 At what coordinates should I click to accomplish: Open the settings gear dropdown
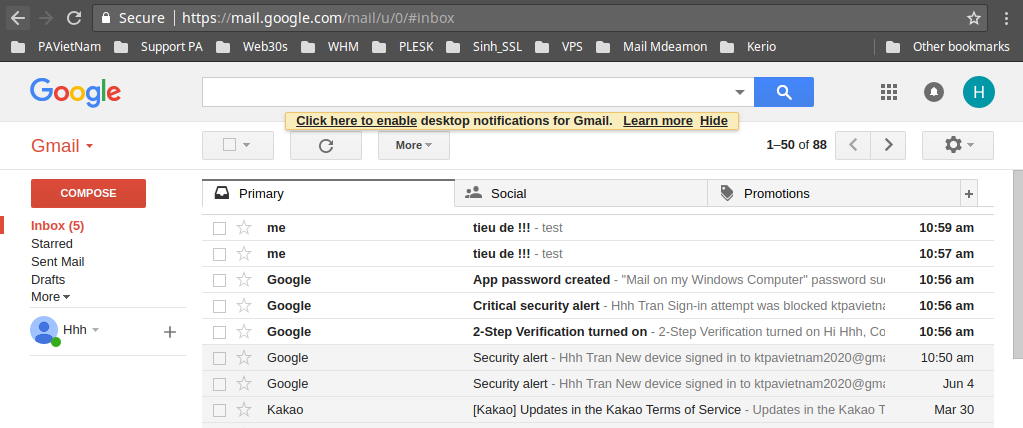pyautogui.click(x=958, y=145)
